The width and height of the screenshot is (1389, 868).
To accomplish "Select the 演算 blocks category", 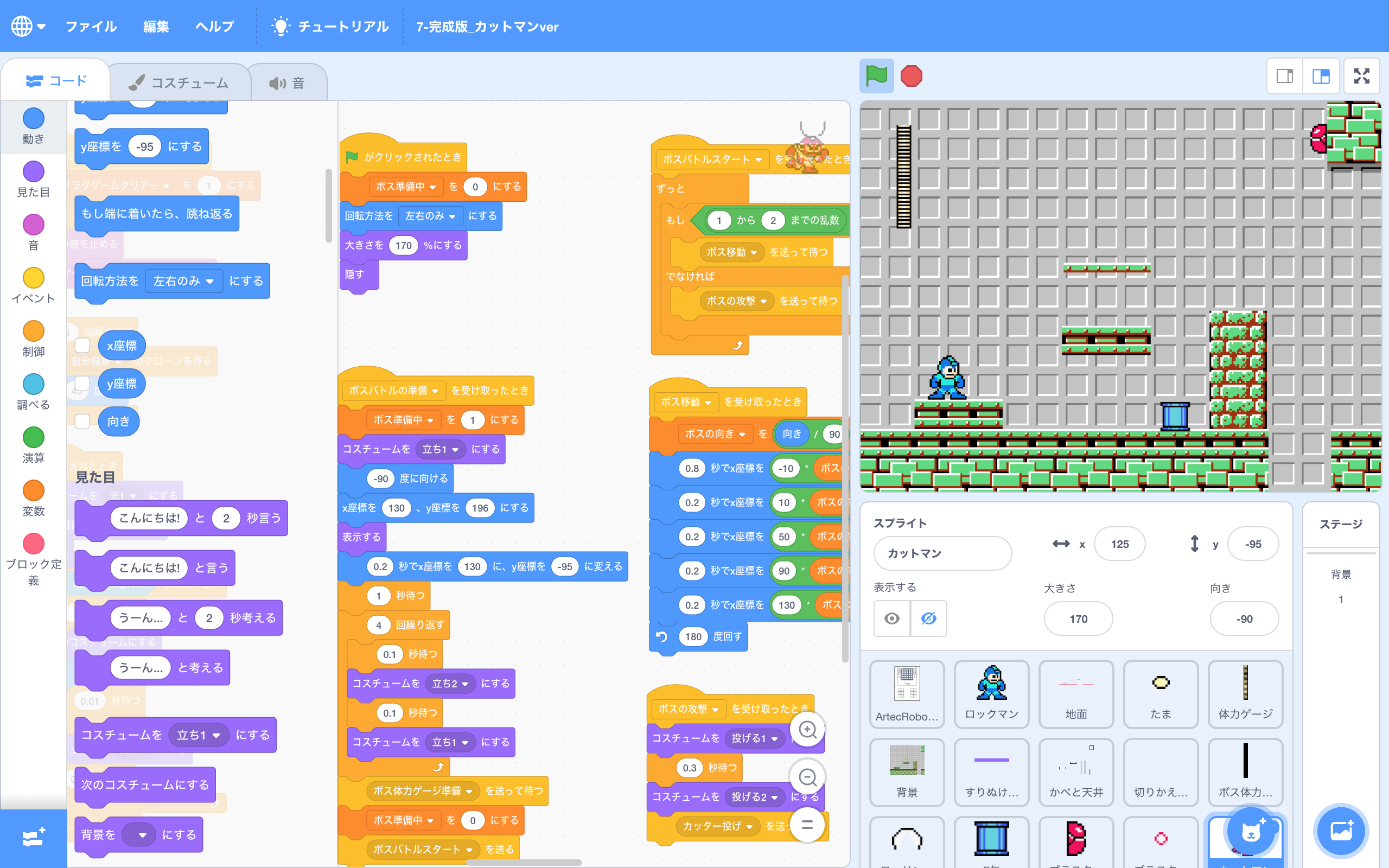I will [x=33, y=446].
